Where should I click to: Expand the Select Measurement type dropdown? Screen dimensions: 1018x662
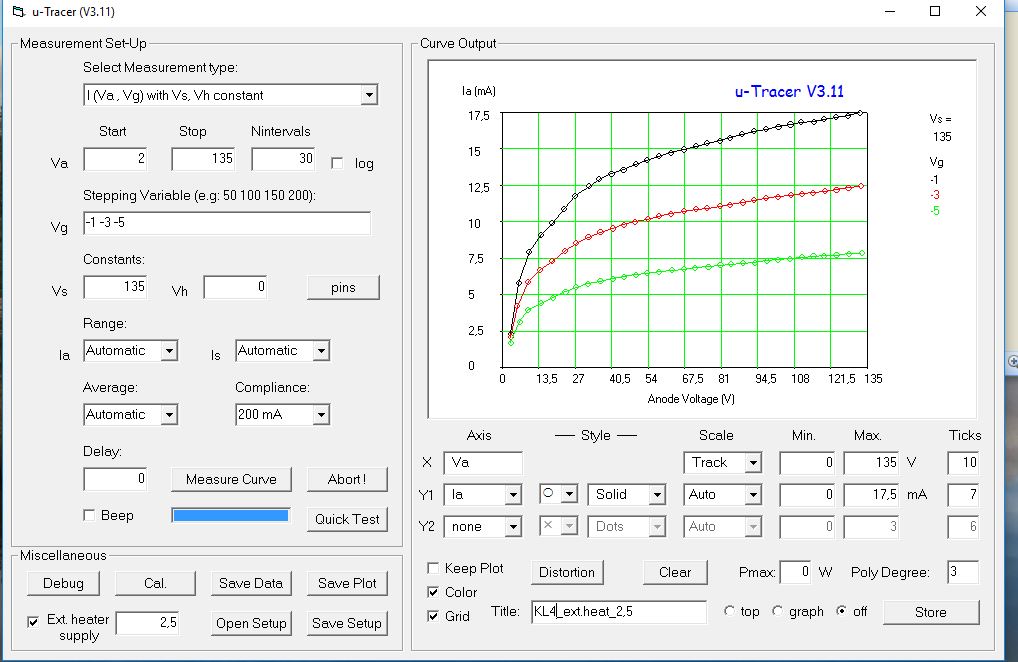(369, 95)
